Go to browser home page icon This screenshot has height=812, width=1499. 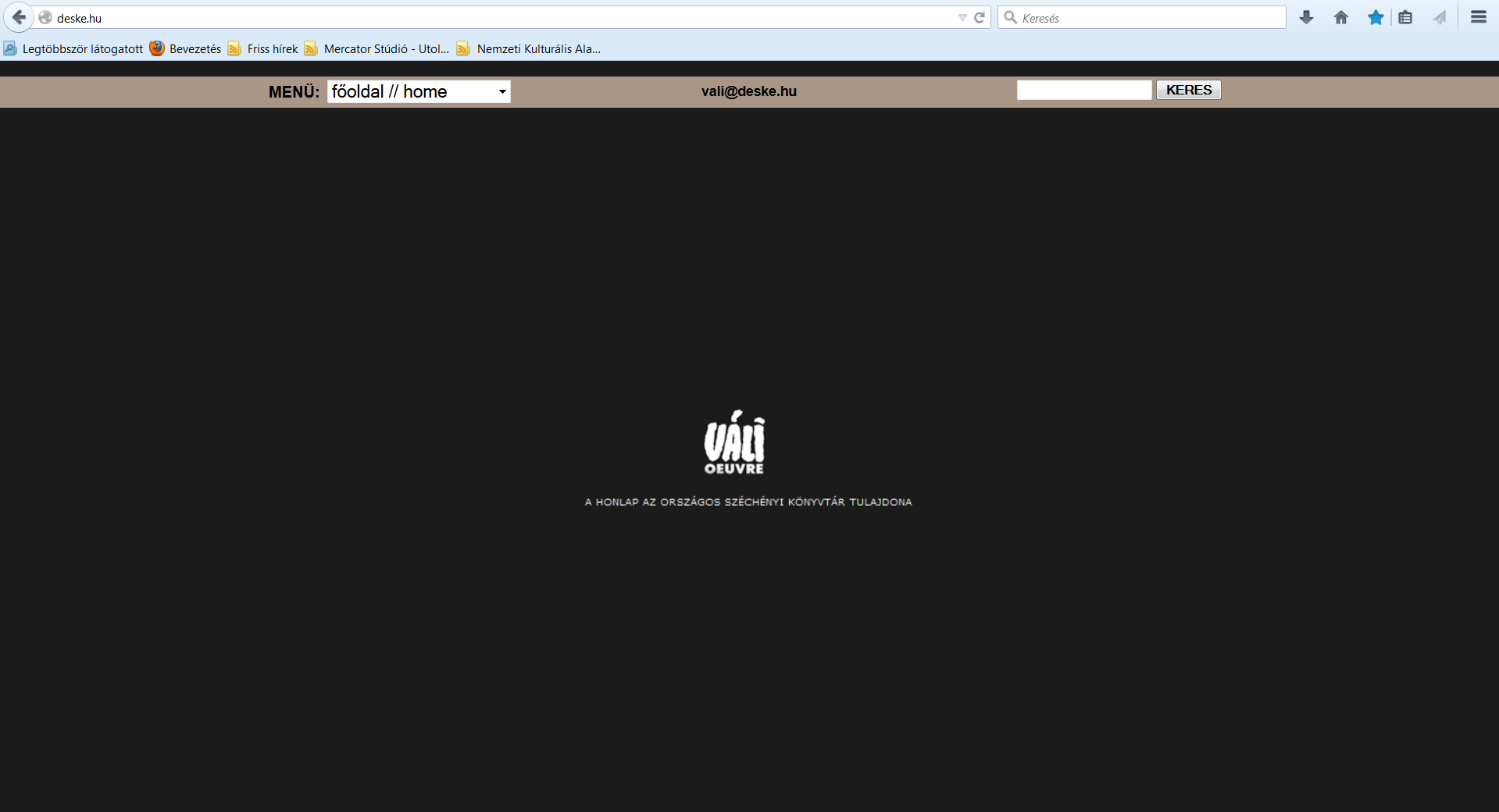(x=1341, y=17)
